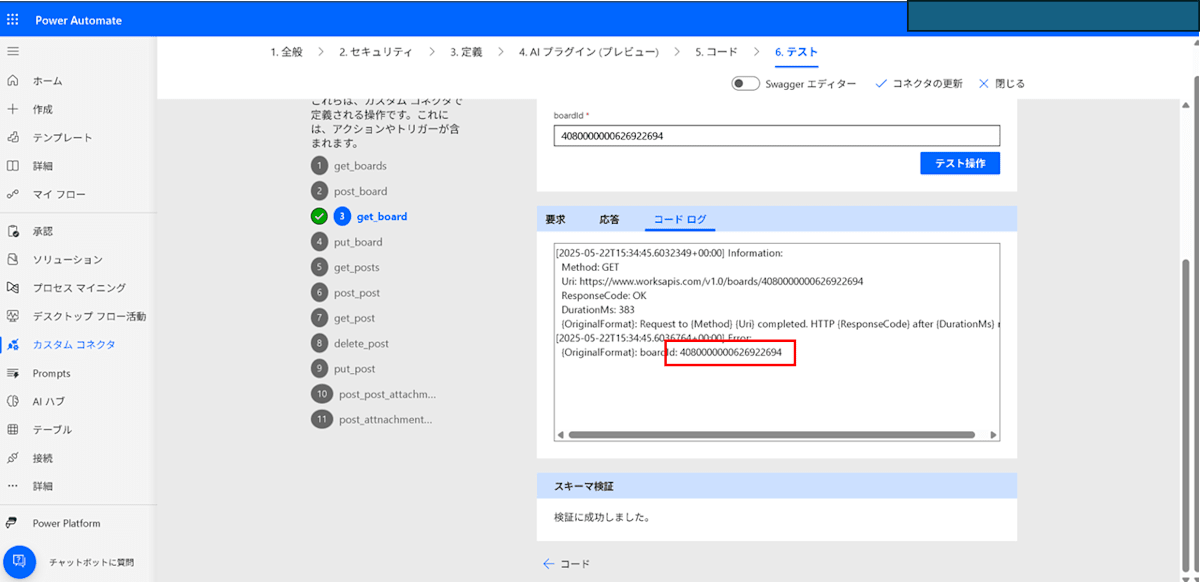Click the コード back link
The width and height of the screenshot is (1200, 582).
574,564
